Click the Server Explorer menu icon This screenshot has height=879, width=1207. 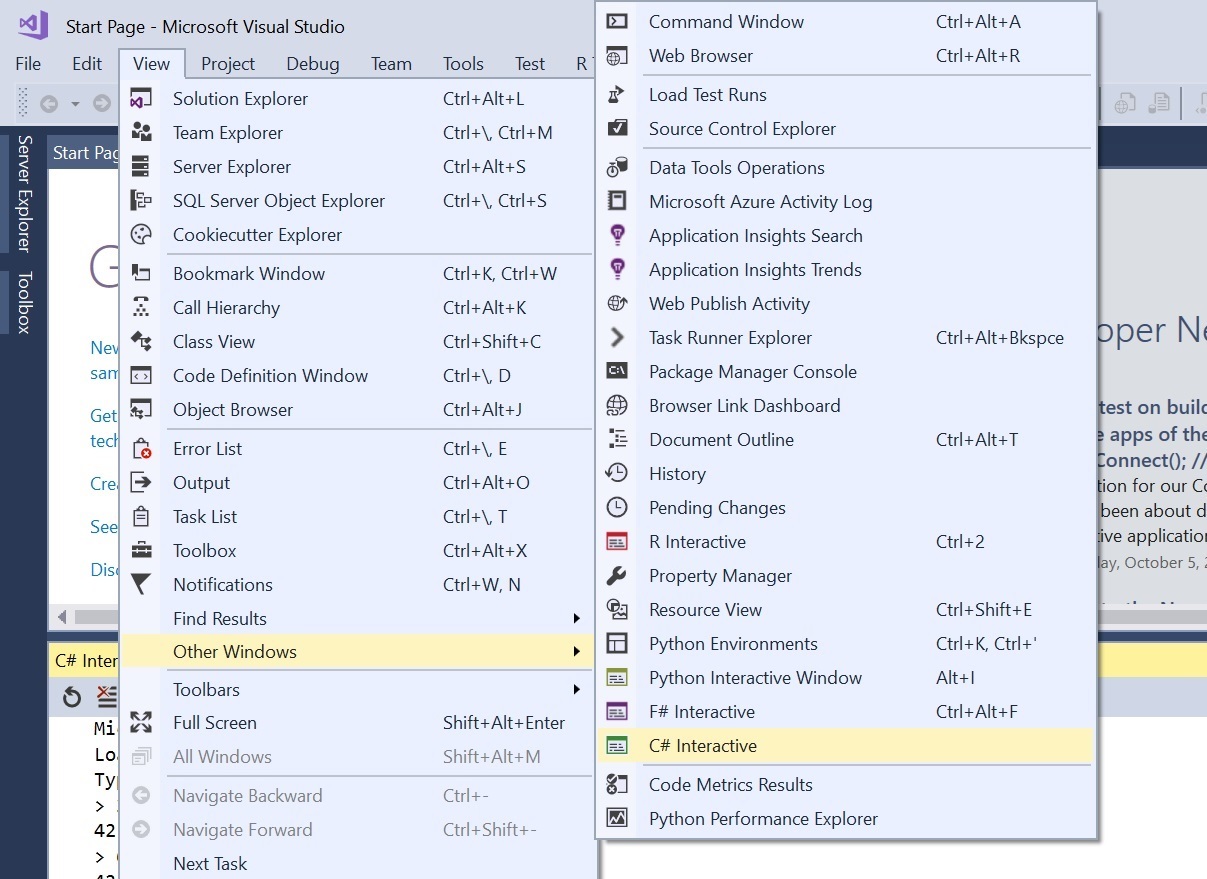pos(141,167)
